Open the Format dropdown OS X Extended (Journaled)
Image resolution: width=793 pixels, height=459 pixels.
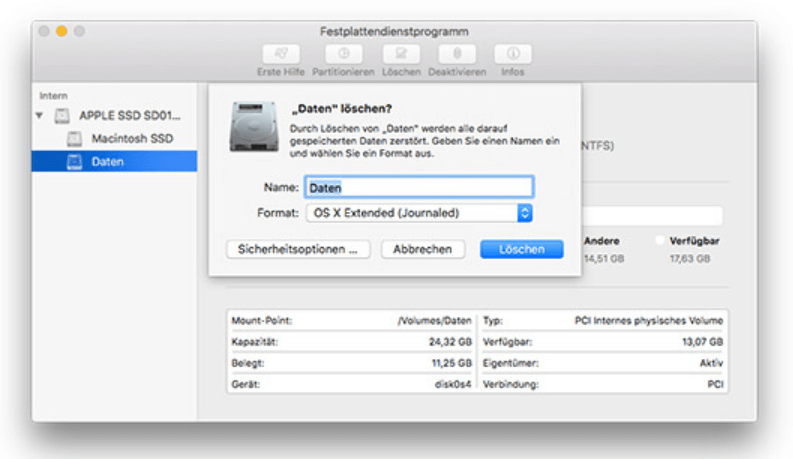(x=419, y=213)
